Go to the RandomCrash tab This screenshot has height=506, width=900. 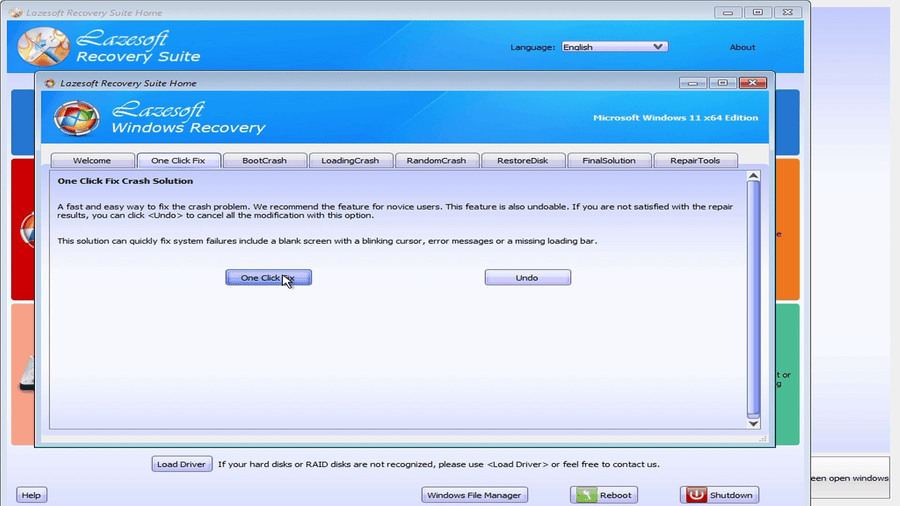point(436,161)
